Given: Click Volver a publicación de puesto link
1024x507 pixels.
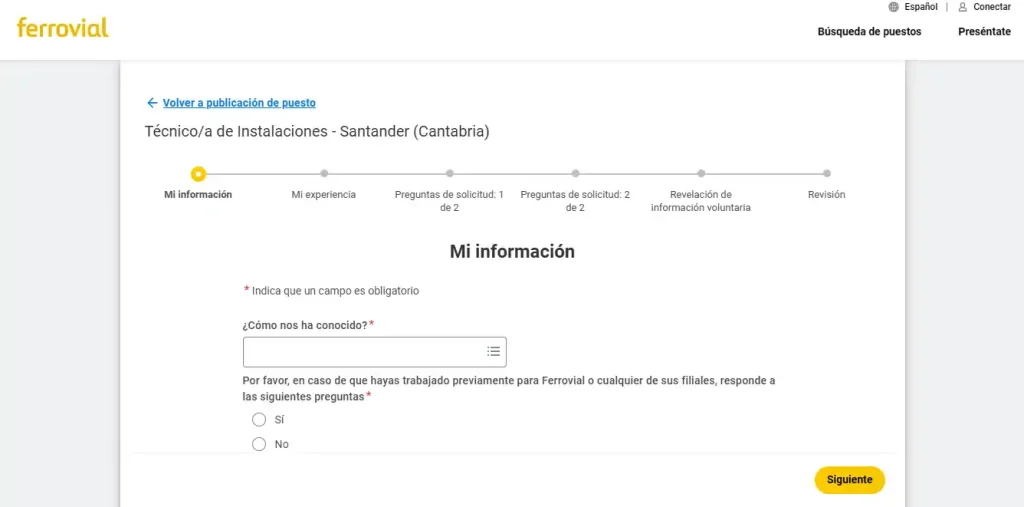Looking at the screenshot, I should pos(239,103).
